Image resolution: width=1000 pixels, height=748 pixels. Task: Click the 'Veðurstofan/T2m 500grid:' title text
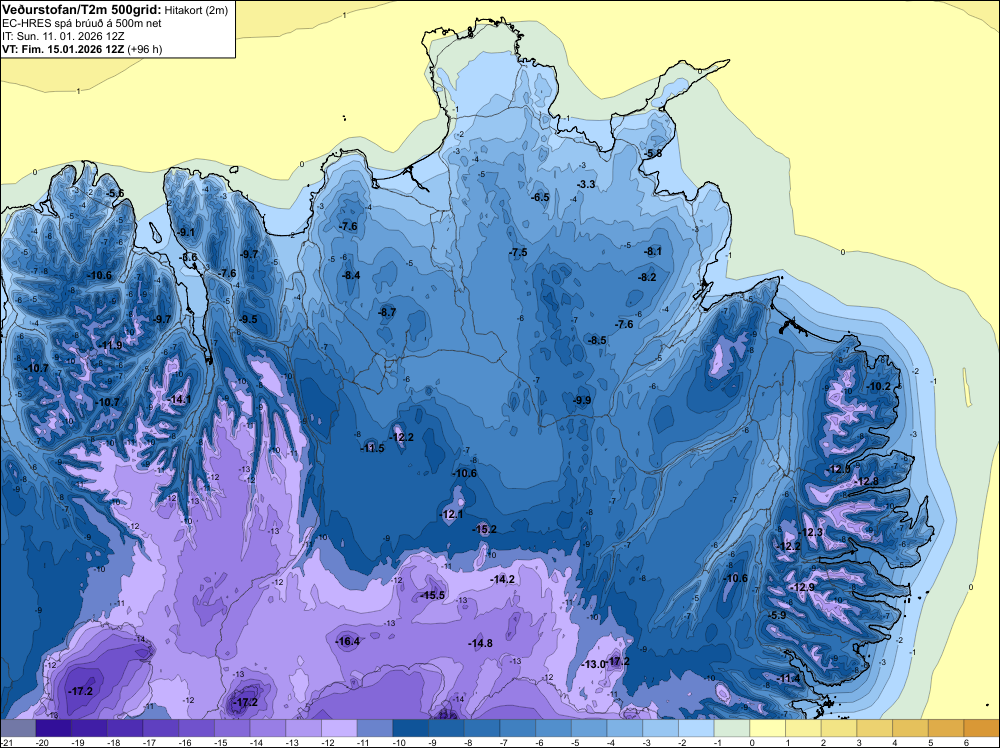pyautogui.click(x=82, y=10)
